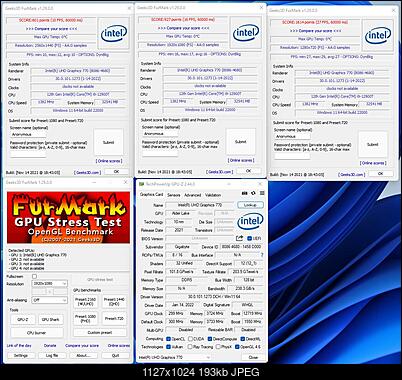Click Bus Interface question mark icon
The image size is (402, 380).
point(262,255)
